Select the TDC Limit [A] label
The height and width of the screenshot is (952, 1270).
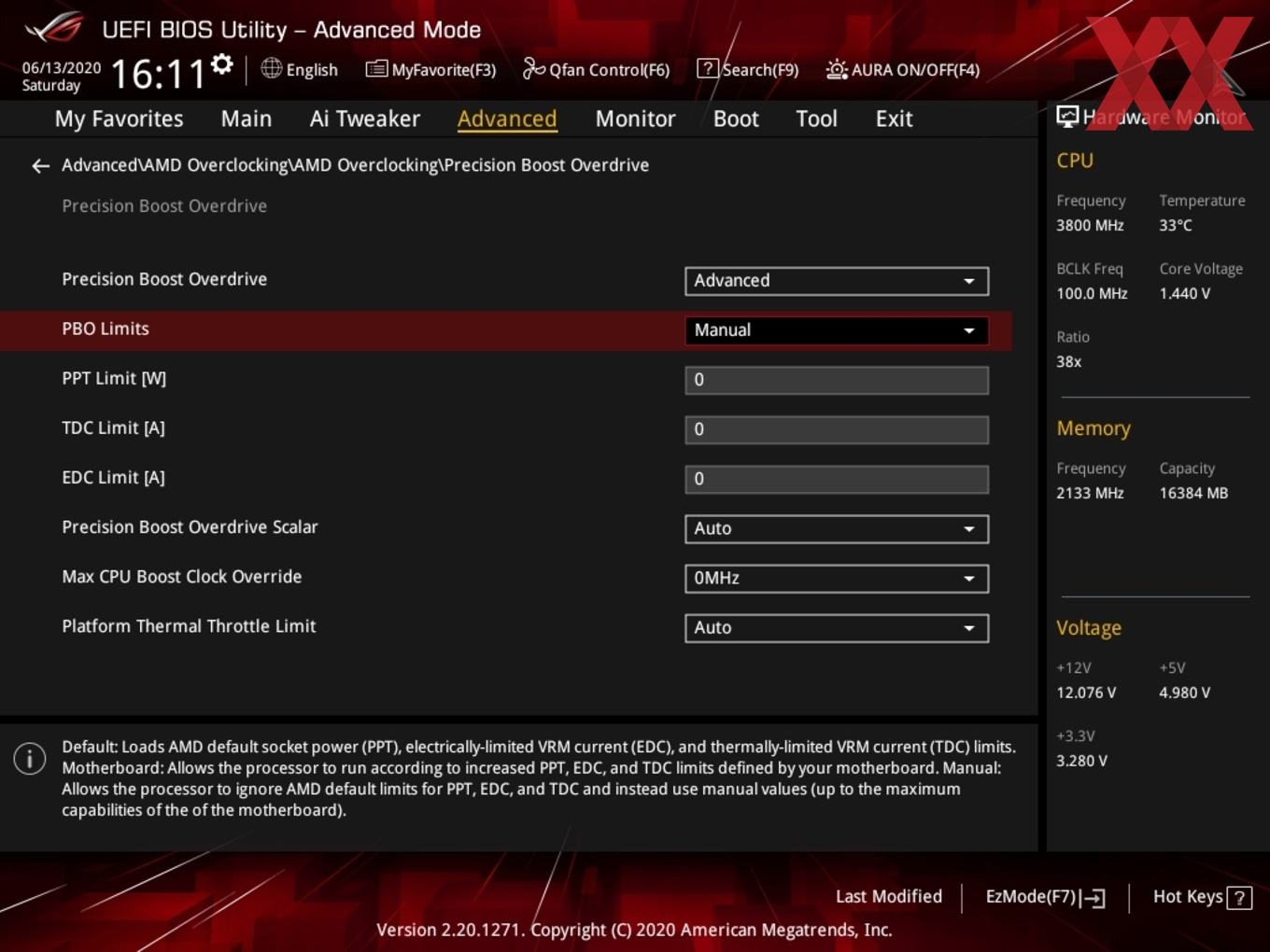pos(113,427)
